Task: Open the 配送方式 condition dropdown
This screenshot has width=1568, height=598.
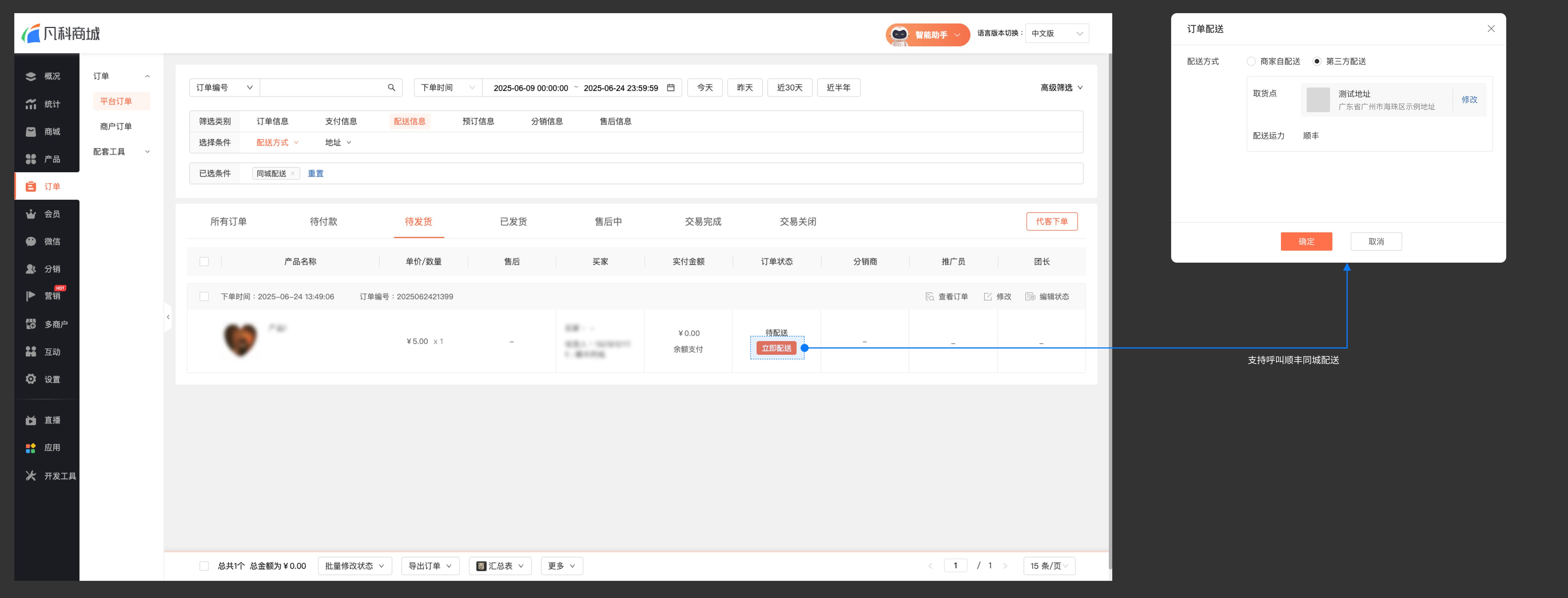Action: point(277,142)
